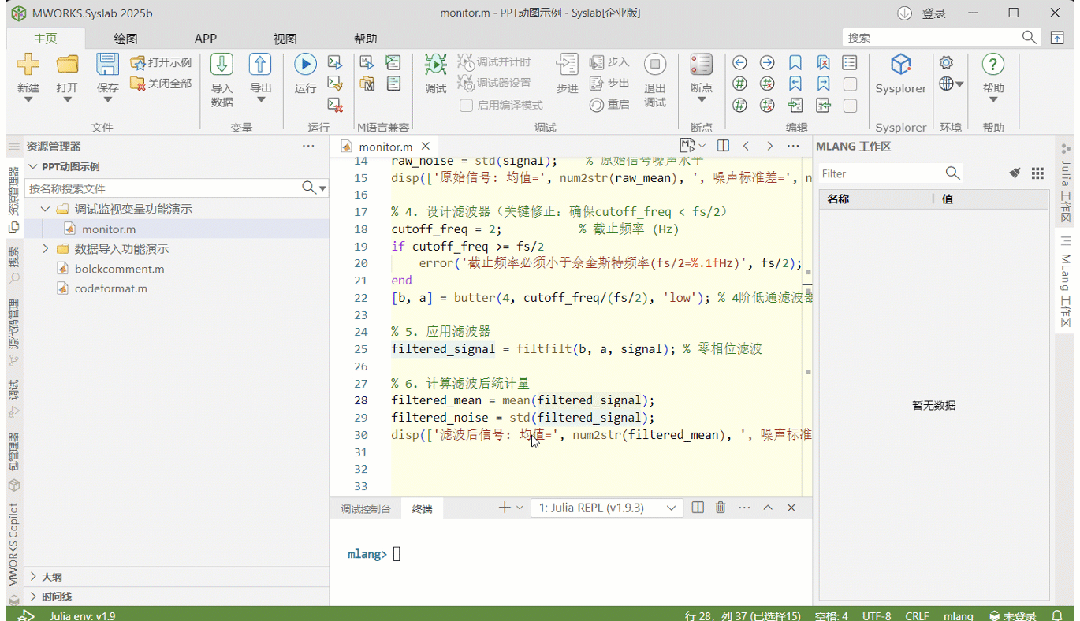
Task: Click the 关闭全部 close all button
Action: 160,83
